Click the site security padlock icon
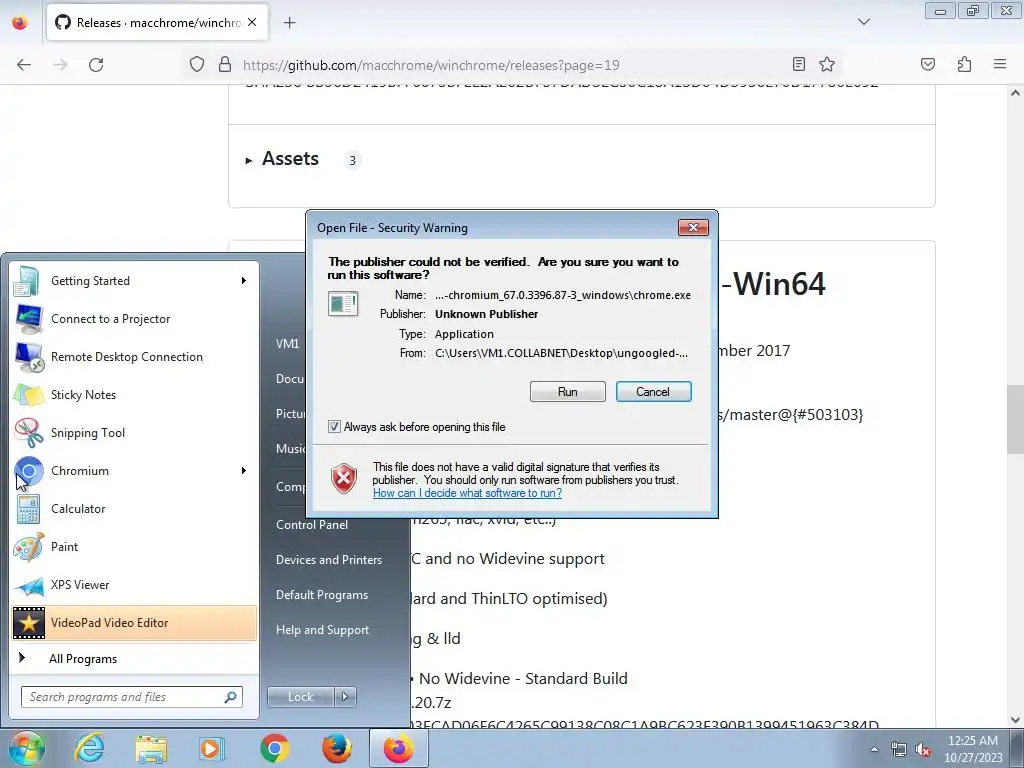1024x768 pixels. [x=225, y=65]
